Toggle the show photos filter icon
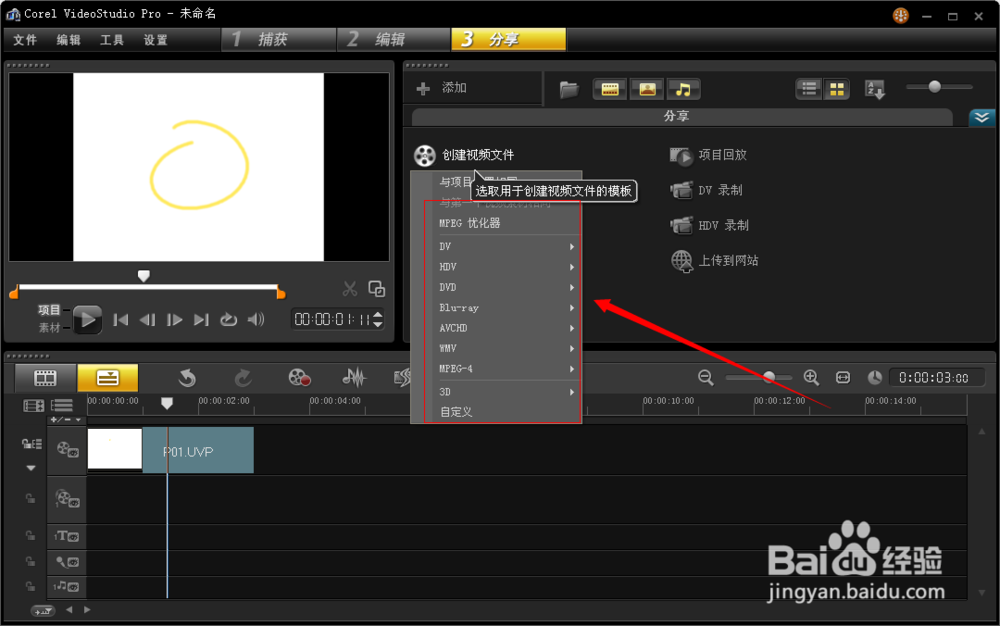Screen dimensions: 1000x626 pos(647,89)
